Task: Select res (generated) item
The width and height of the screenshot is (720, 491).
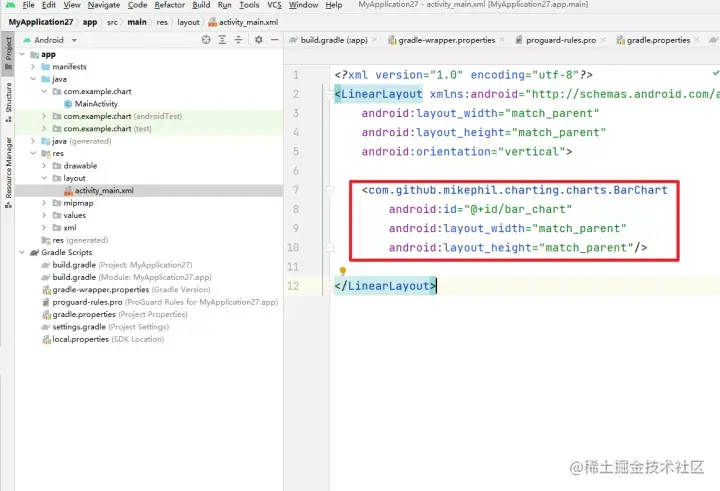Action: click(x=75, y=240)
